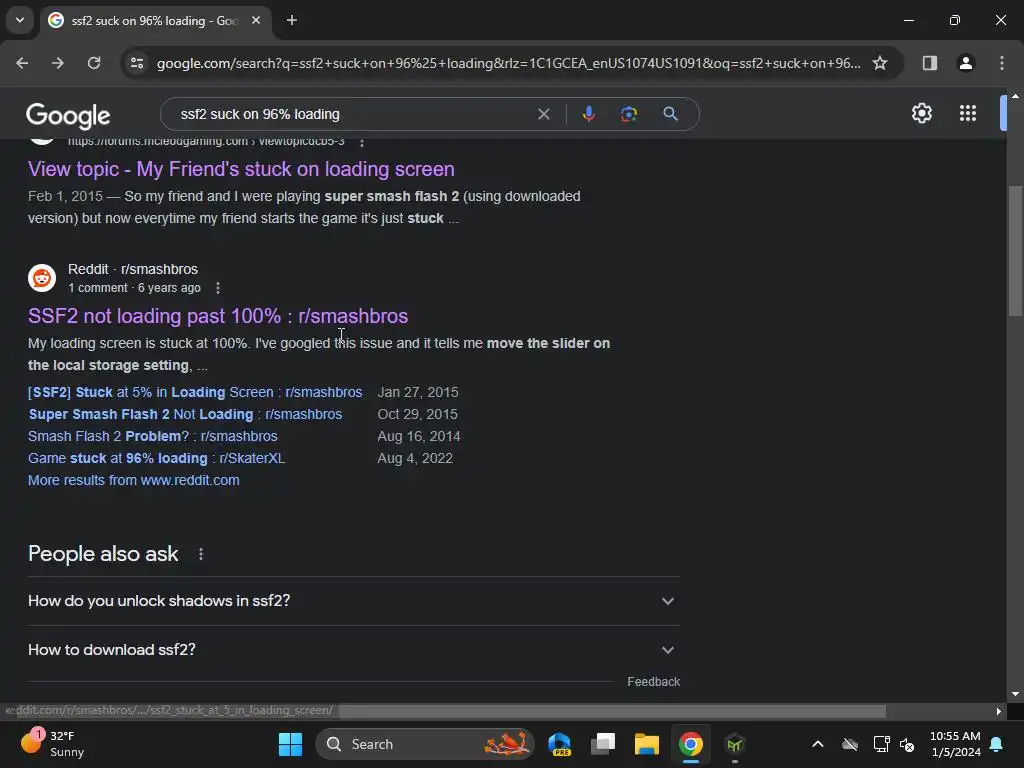Click Chrome icon on the taskbar
This screenshot has height=768, width=1024.
(690, 744)
